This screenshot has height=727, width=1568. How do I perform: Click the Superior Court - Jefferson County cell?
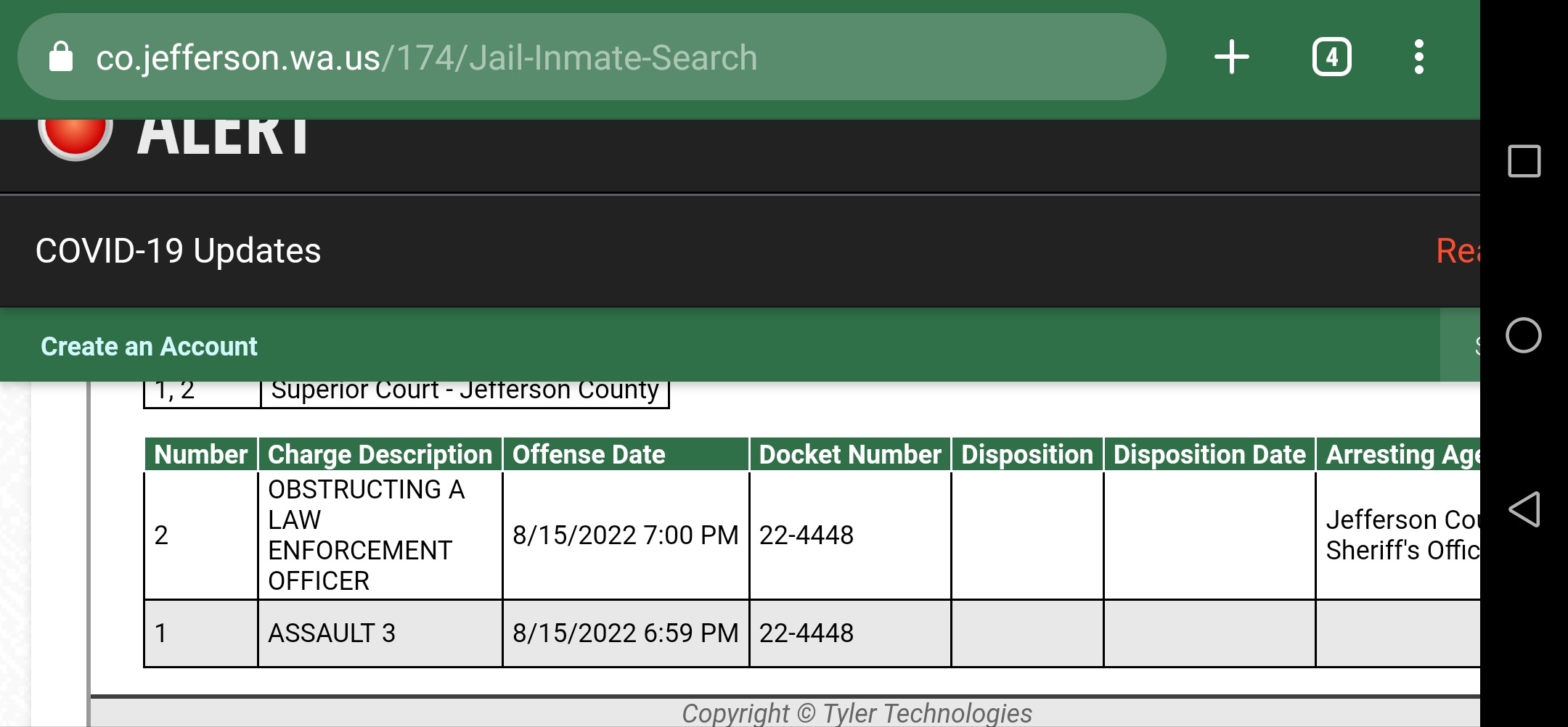coord(465,392)
